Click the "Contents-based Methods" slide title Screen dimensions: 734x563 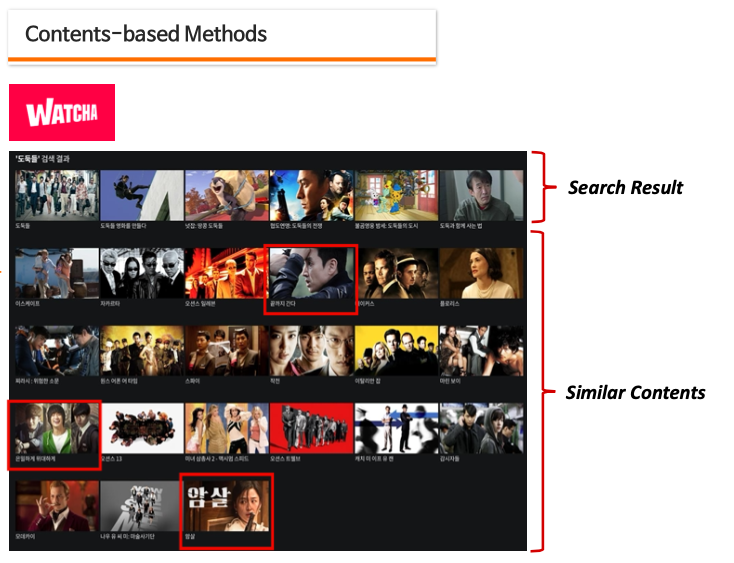pos(146,34)
